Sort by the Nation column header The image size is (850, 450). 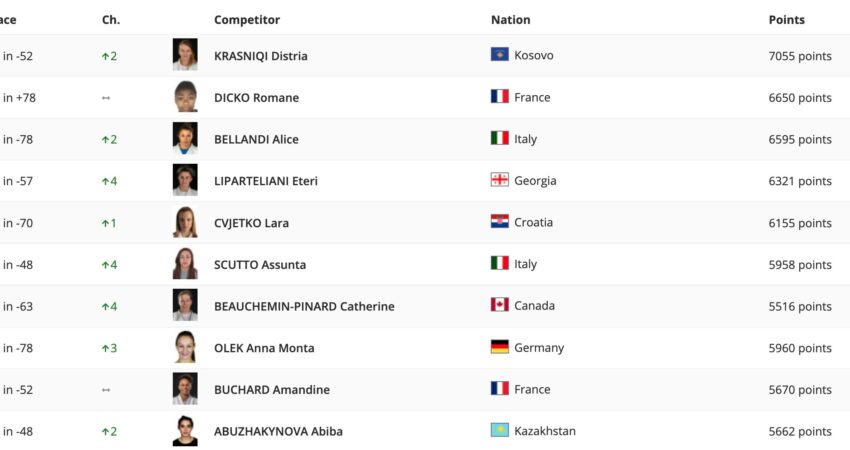click(x=510, y=20)
